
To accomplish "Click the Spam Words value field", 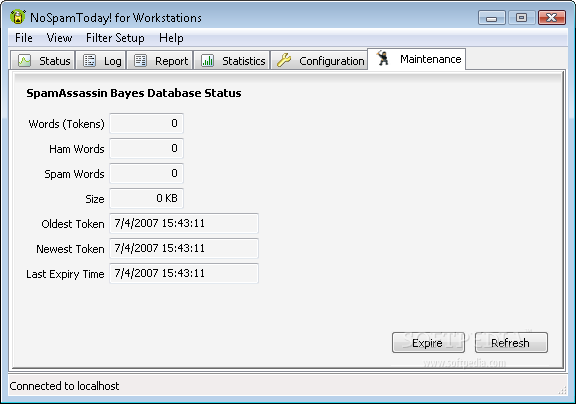I will click(147, 173).
